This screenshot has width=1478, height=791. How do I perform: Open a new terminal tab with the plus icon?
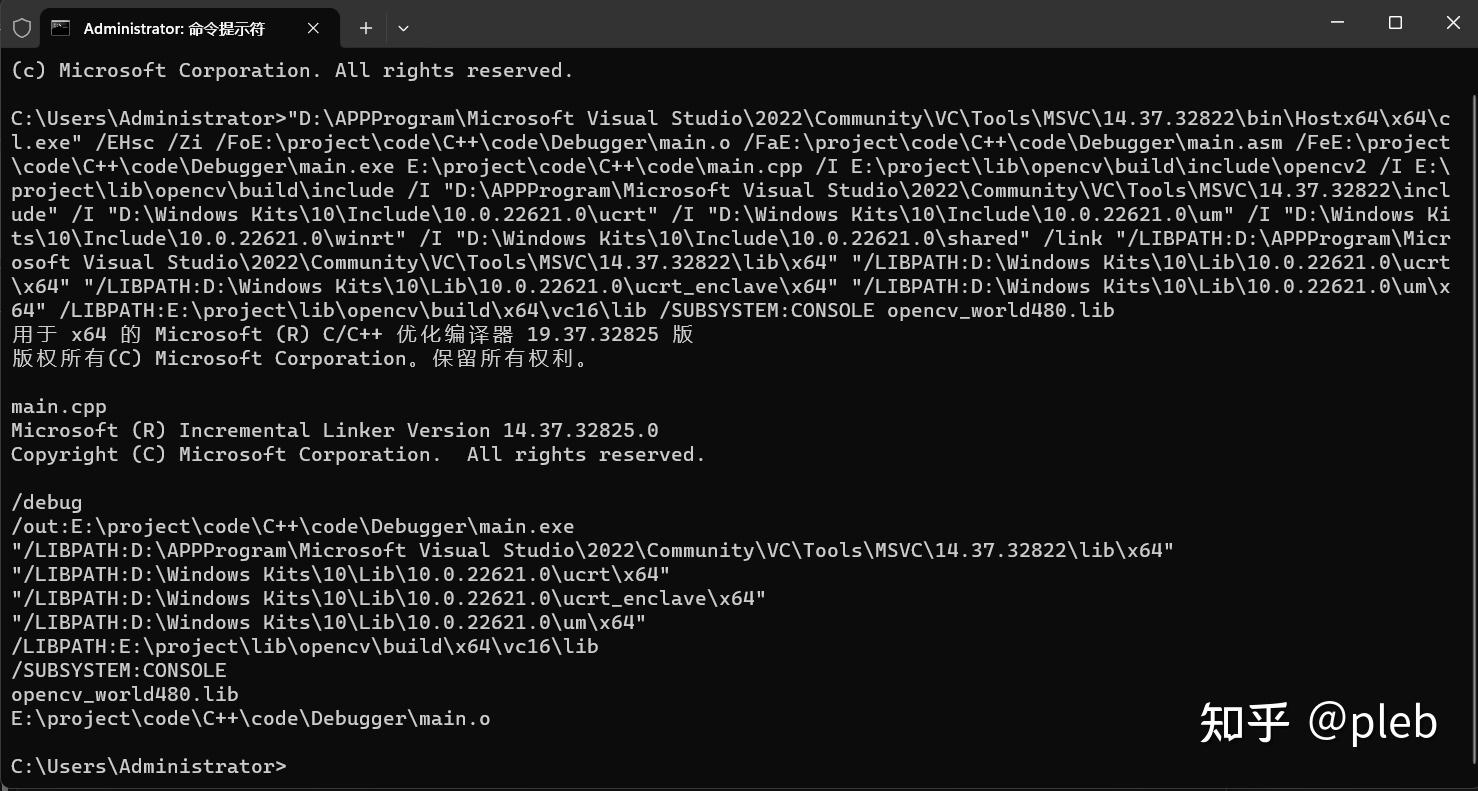(365, 29)
